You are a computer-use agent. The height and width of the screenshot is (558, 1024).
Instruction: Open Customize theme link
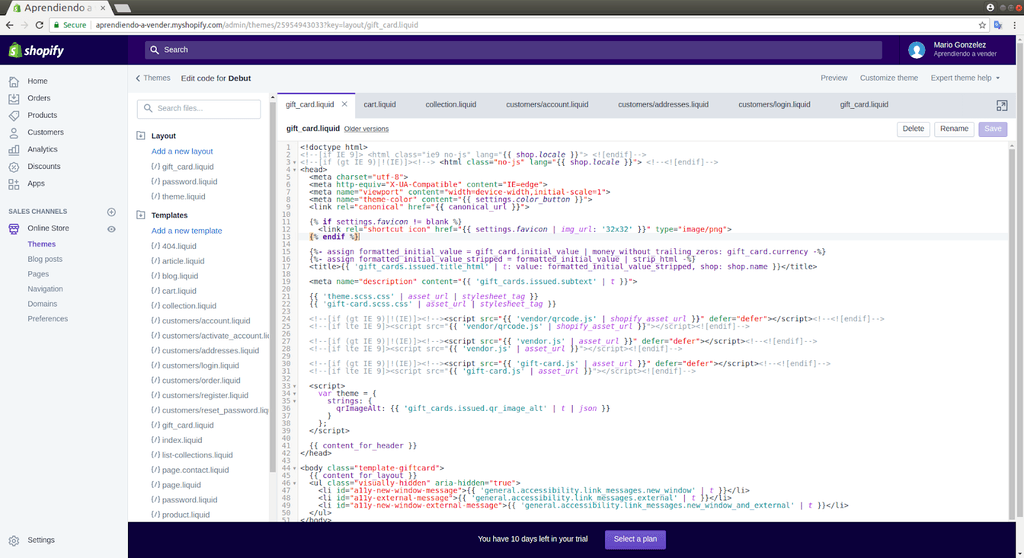pyautogui.click(x=889, y=78)
